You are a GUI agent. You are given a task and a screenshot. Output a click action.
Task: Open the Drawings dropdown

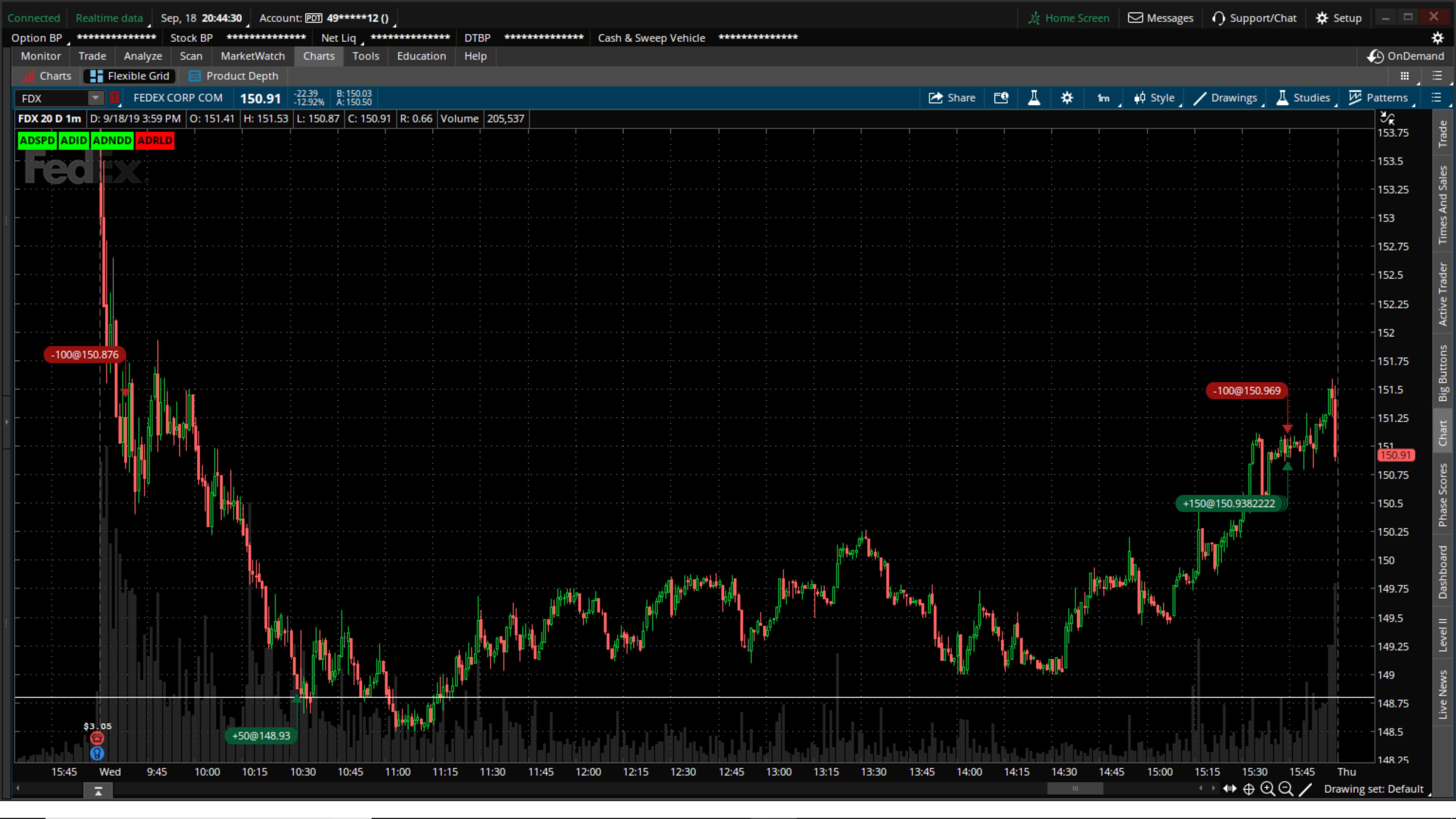point(1228,98)
